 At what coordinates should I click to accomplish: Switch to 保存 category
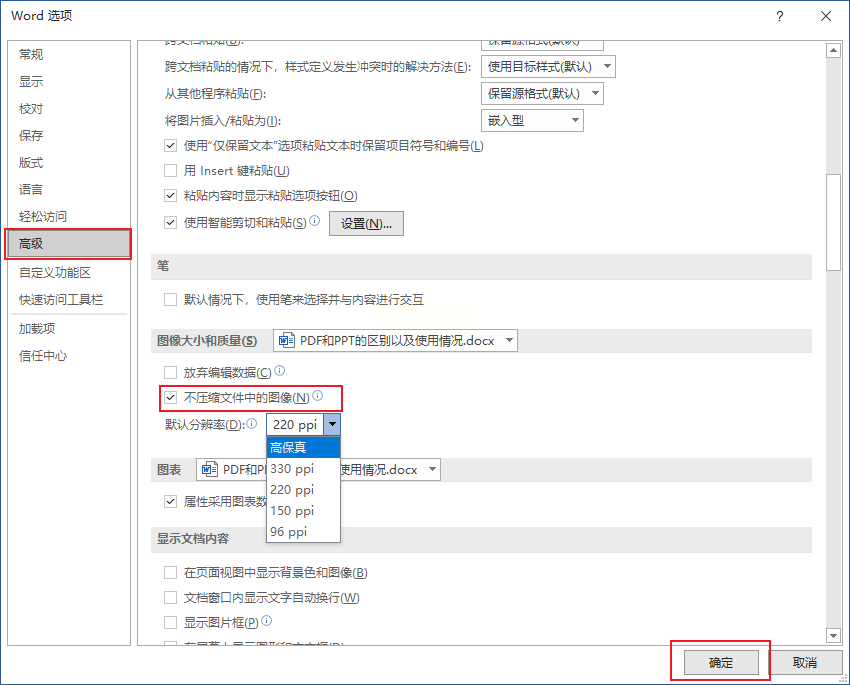tap(69, 135)
